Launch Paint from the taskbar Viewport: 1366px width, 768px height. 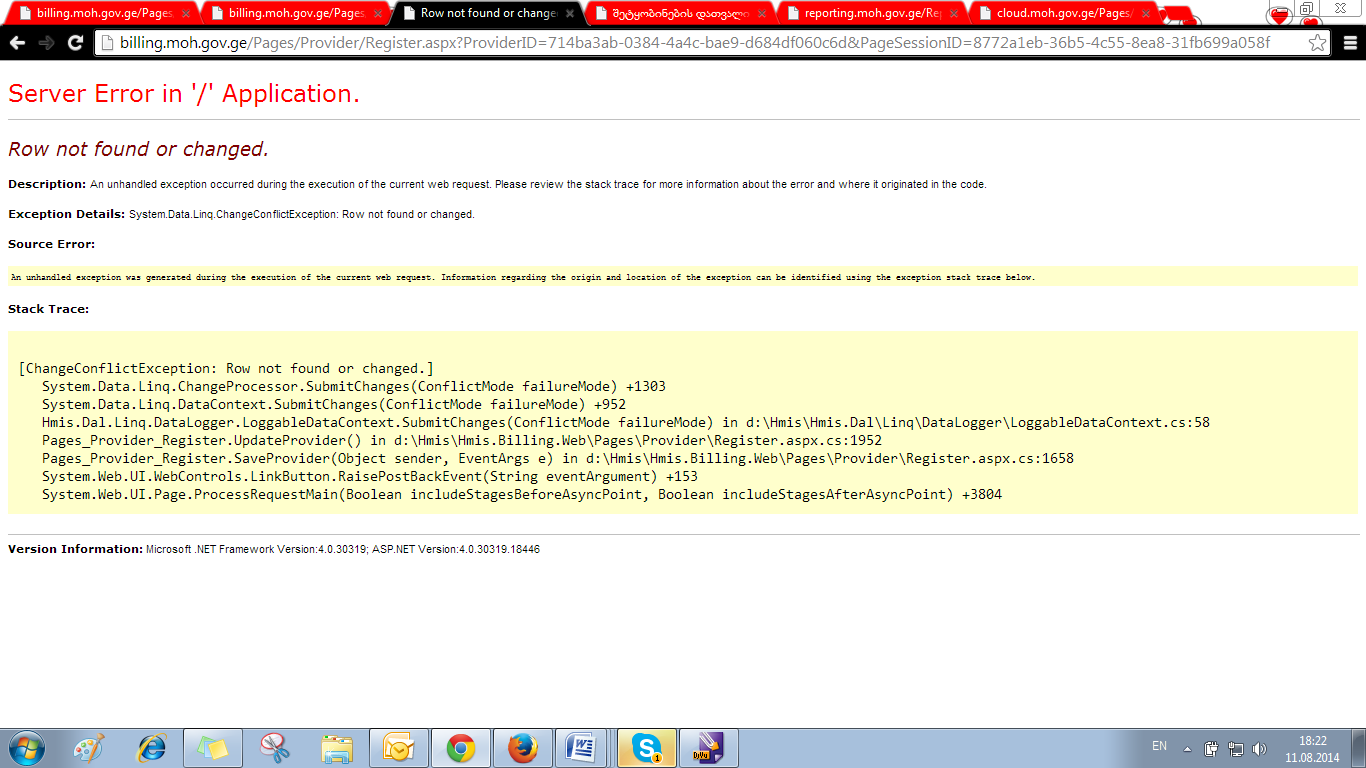click(x=89, y=747)
